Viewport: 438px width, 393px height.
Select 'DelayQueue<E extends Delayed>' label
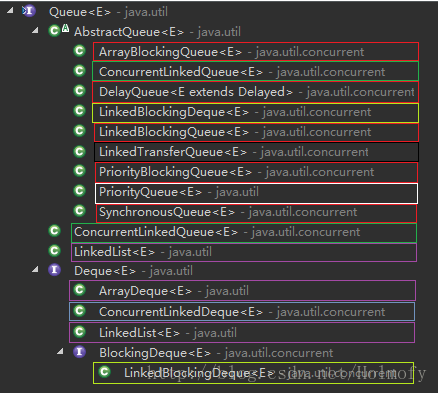[x=196, y=92]
